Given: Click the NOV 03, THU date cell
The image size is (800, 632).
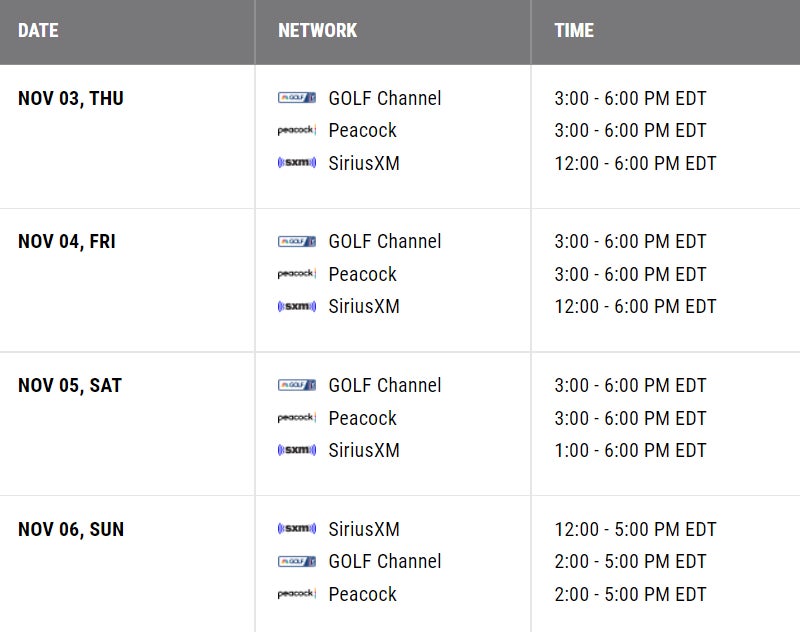Looking at the screenshot, I should point(71,99).
